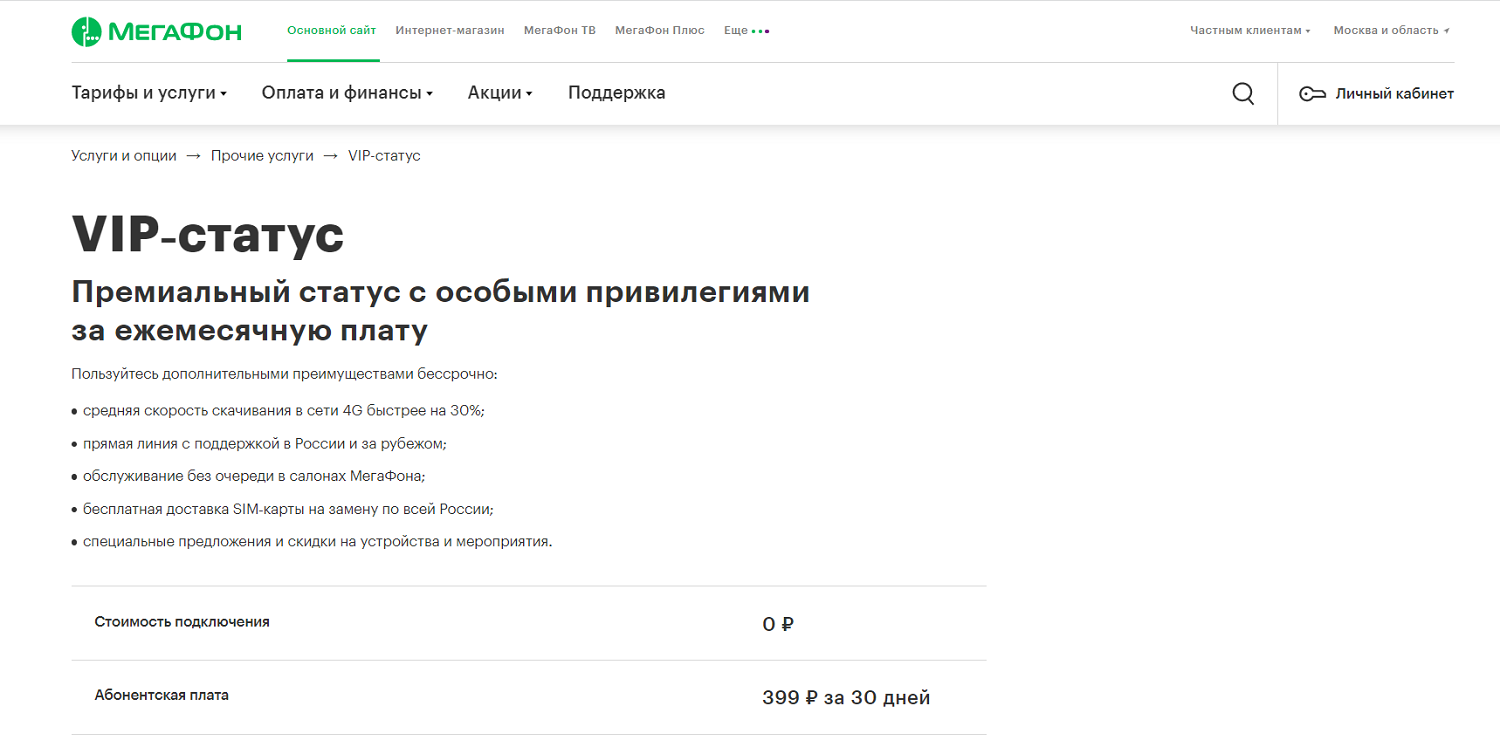1500x754 pixels.
Task: Click text специальные предложения и скидки
Action: [x=318, y=542]
